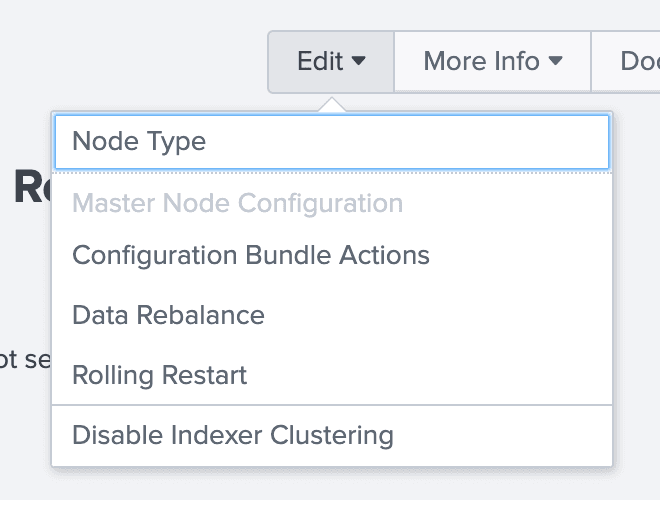660x518 pixels.
Task: Collapse the open Edit dropdown menu
Action: pos(331,62)
